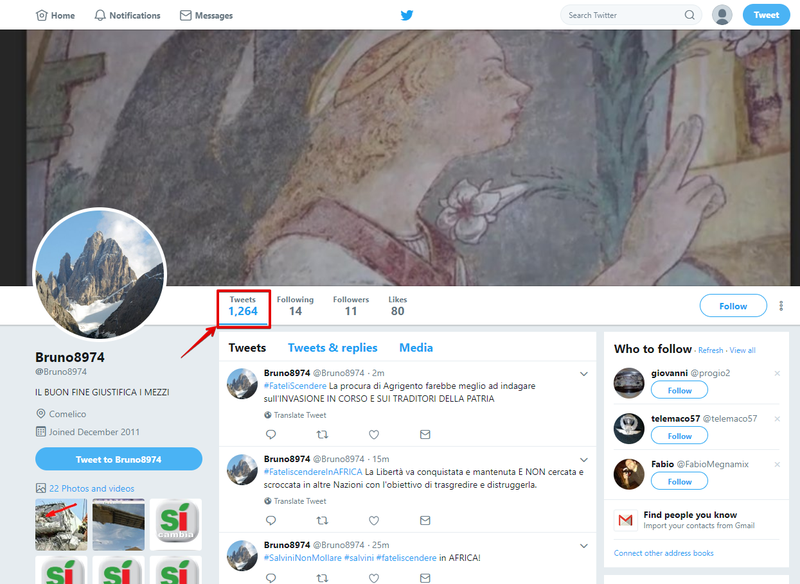
Task: Open giovanni's profile avatar
Action: tap(629, 383)
